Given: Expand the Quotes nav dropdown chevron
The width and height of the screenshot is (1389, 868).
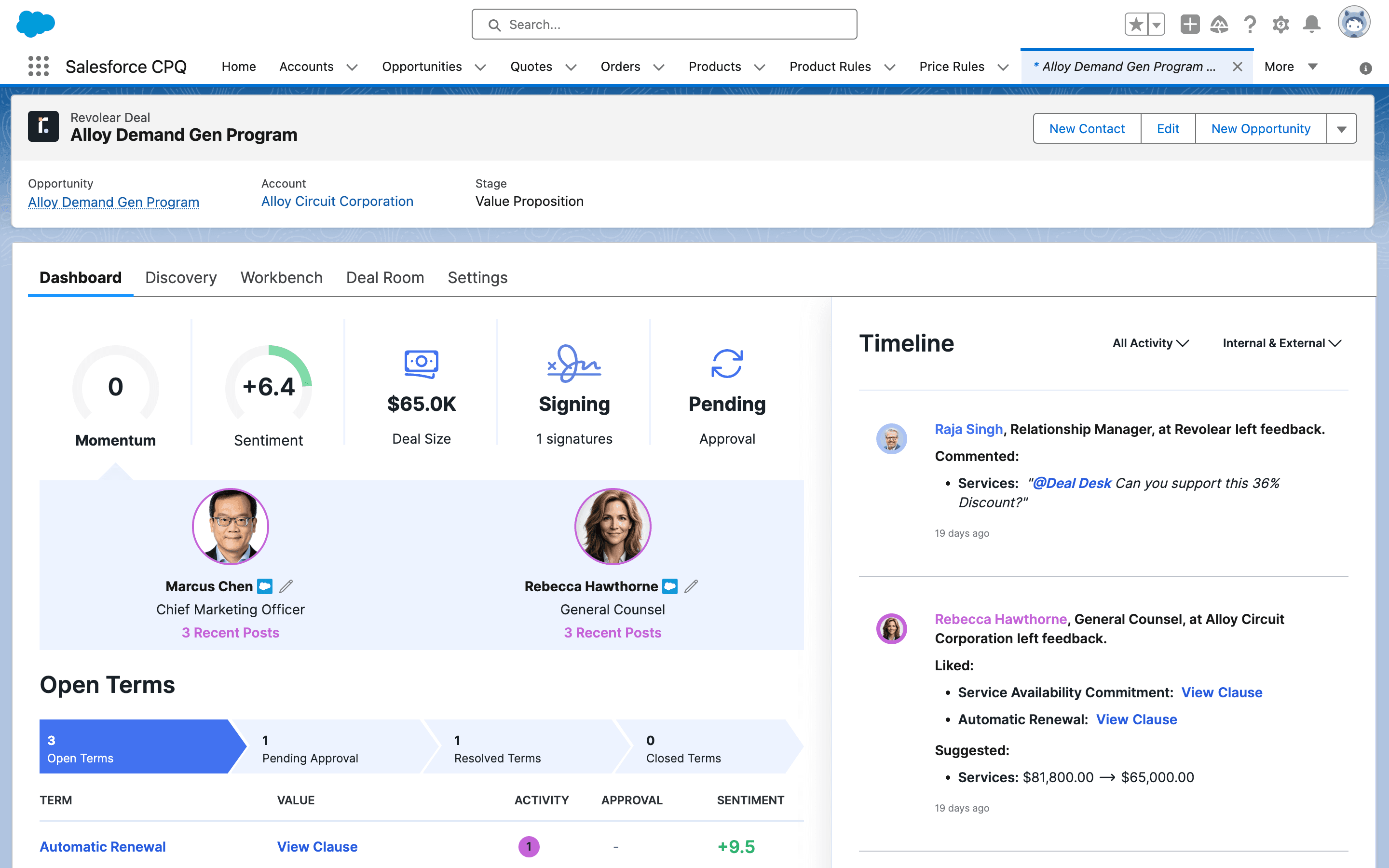Looking at the screenshot, I should pos(571,67).
